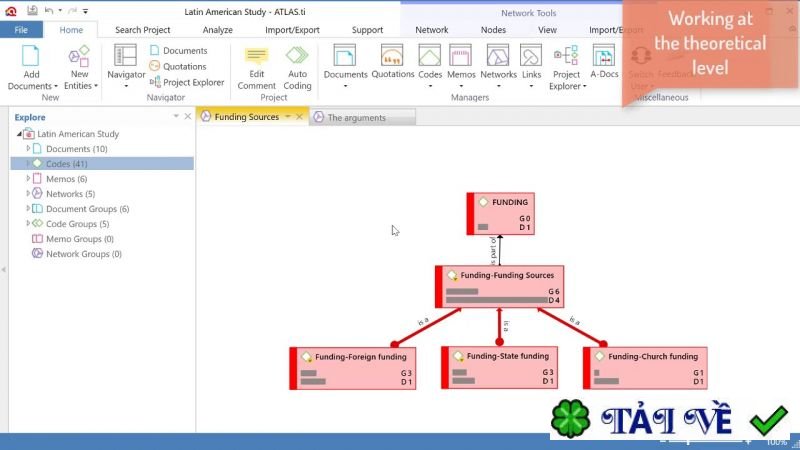800x450 pixels.
Task: Expand the Networks (5) tree node
Action: click(28, 193)
